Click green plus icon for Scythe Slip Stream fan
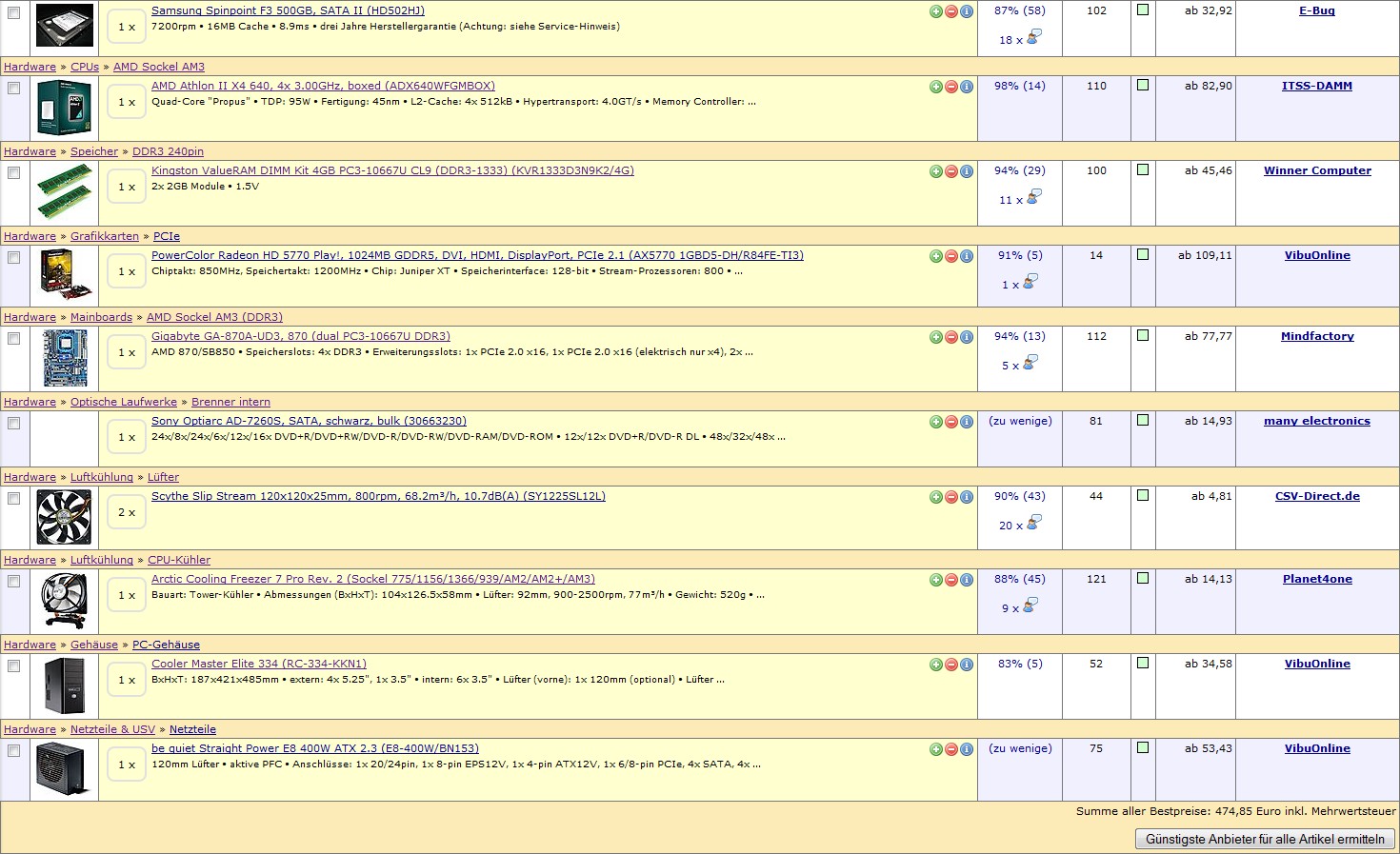Image resolution: width=1400 pixels, height=854 pixels. (x=936, y=497)
